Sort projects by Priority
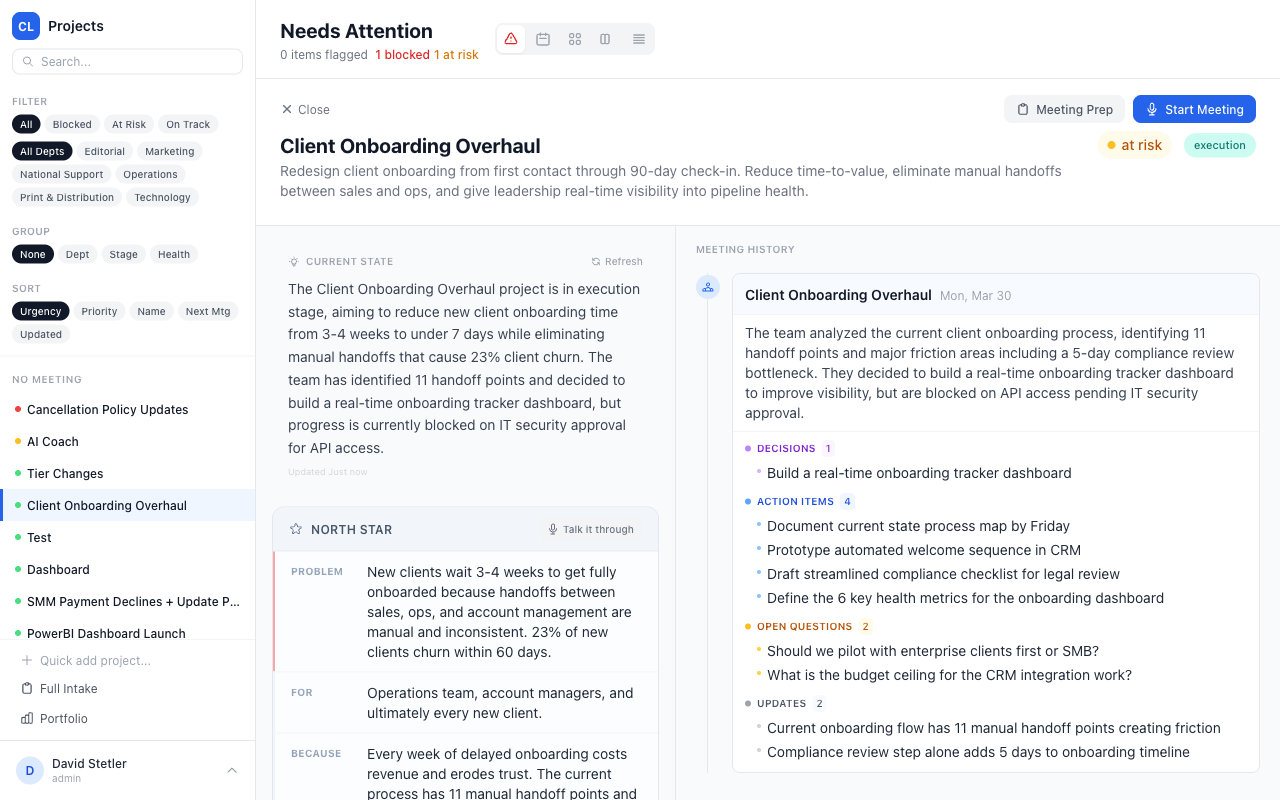Viewport: 1280px width, 800px height. tap(99, 312)
